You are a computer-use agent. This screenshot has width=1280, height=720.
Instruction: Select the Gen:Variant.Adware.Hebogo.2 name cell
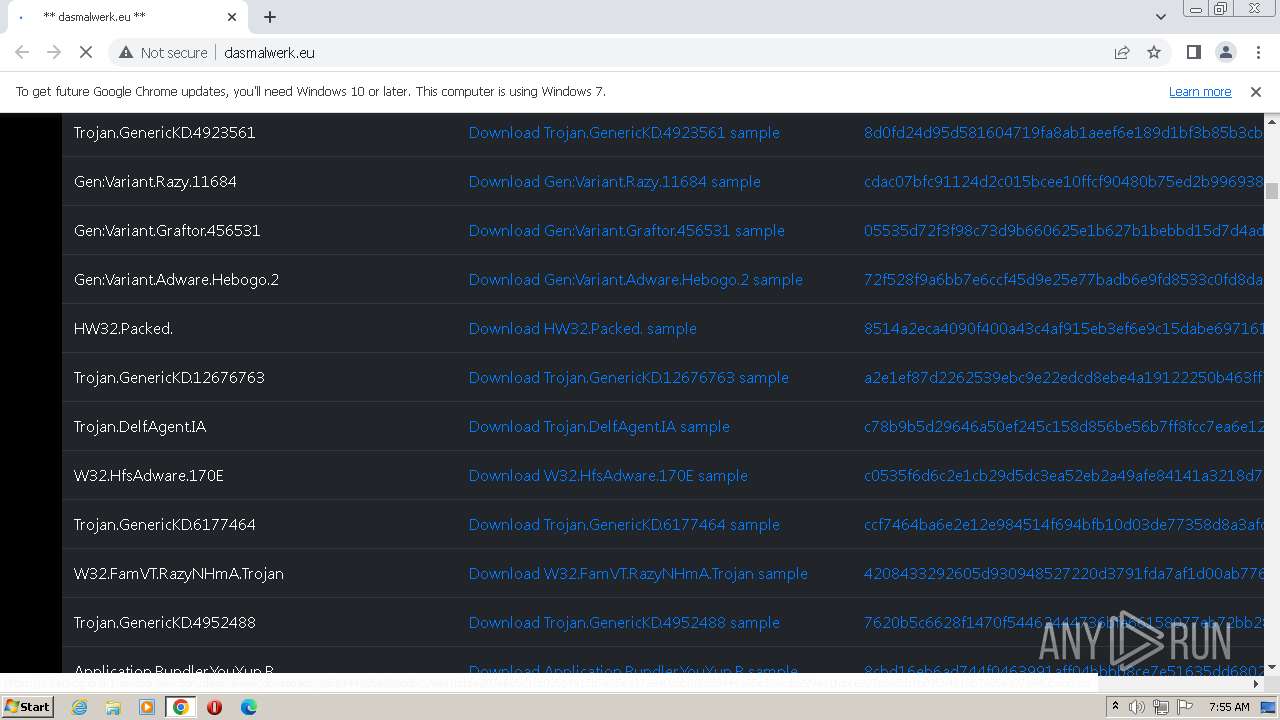click(176, 279)
